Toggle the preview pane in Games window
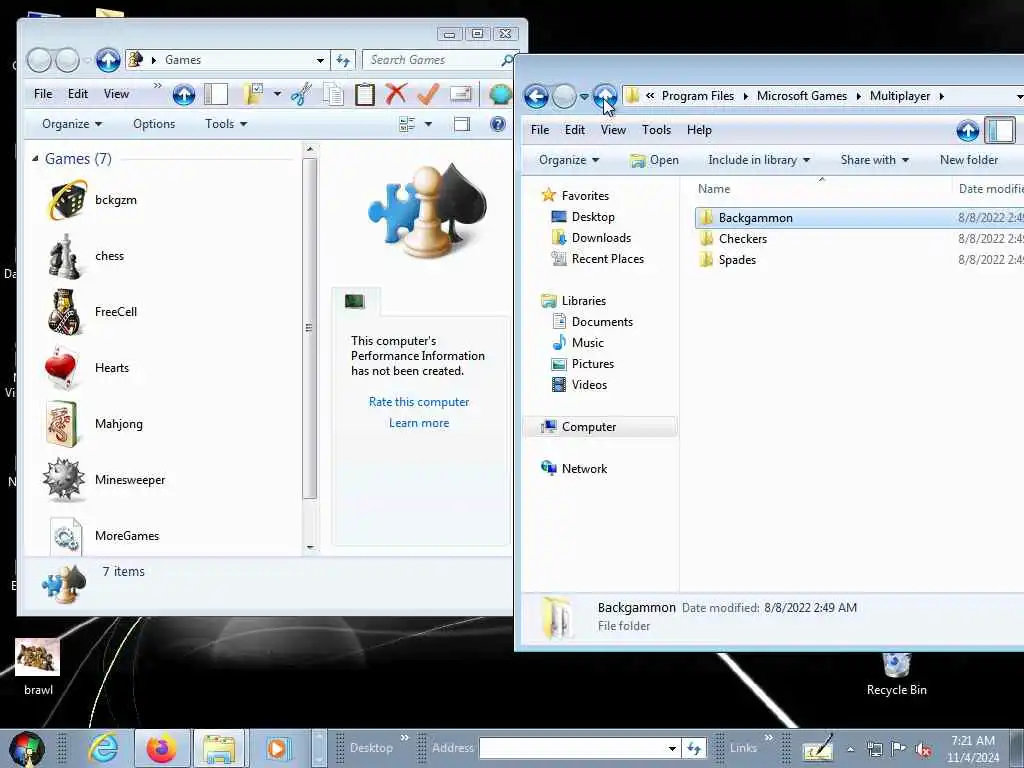The width and height of the screenshot is (1024, 768). [462, 124]
